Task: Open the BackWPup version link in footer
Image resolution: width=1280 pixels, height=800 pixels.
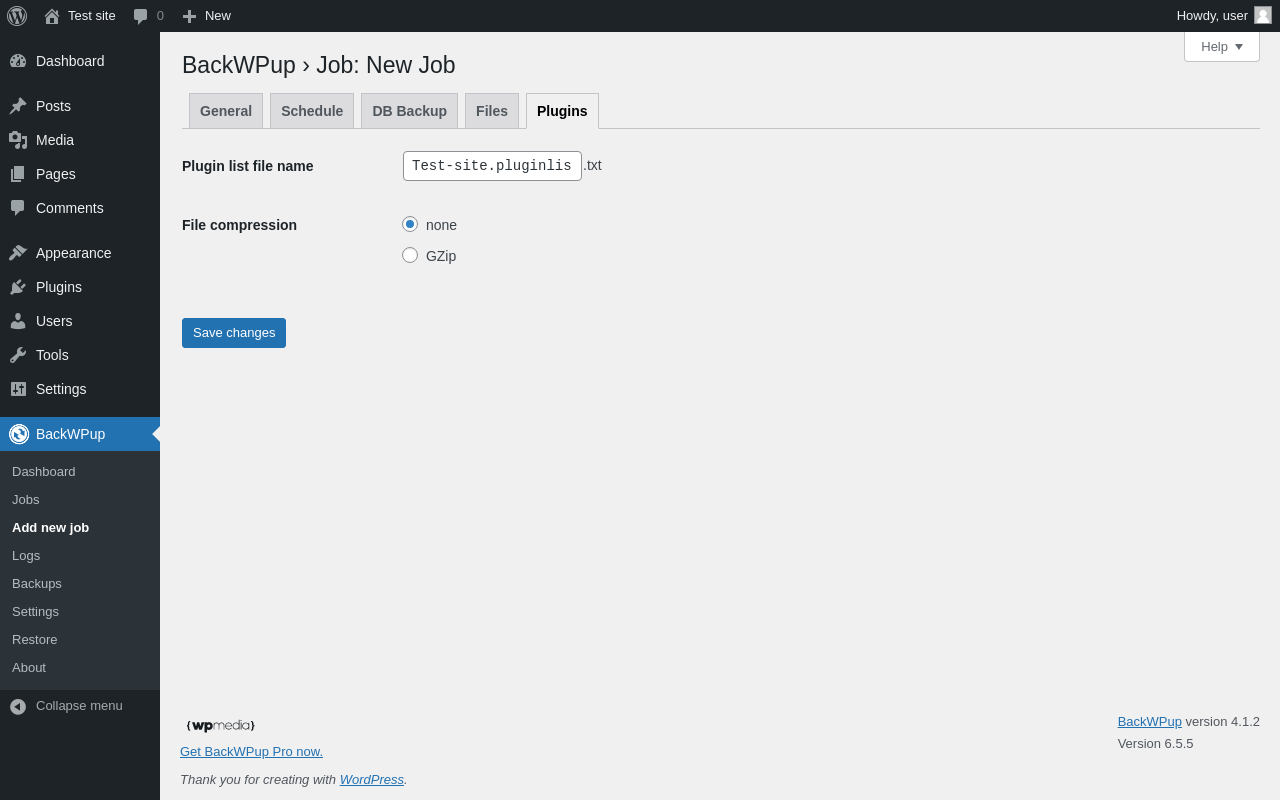Action: [1150, 721]
